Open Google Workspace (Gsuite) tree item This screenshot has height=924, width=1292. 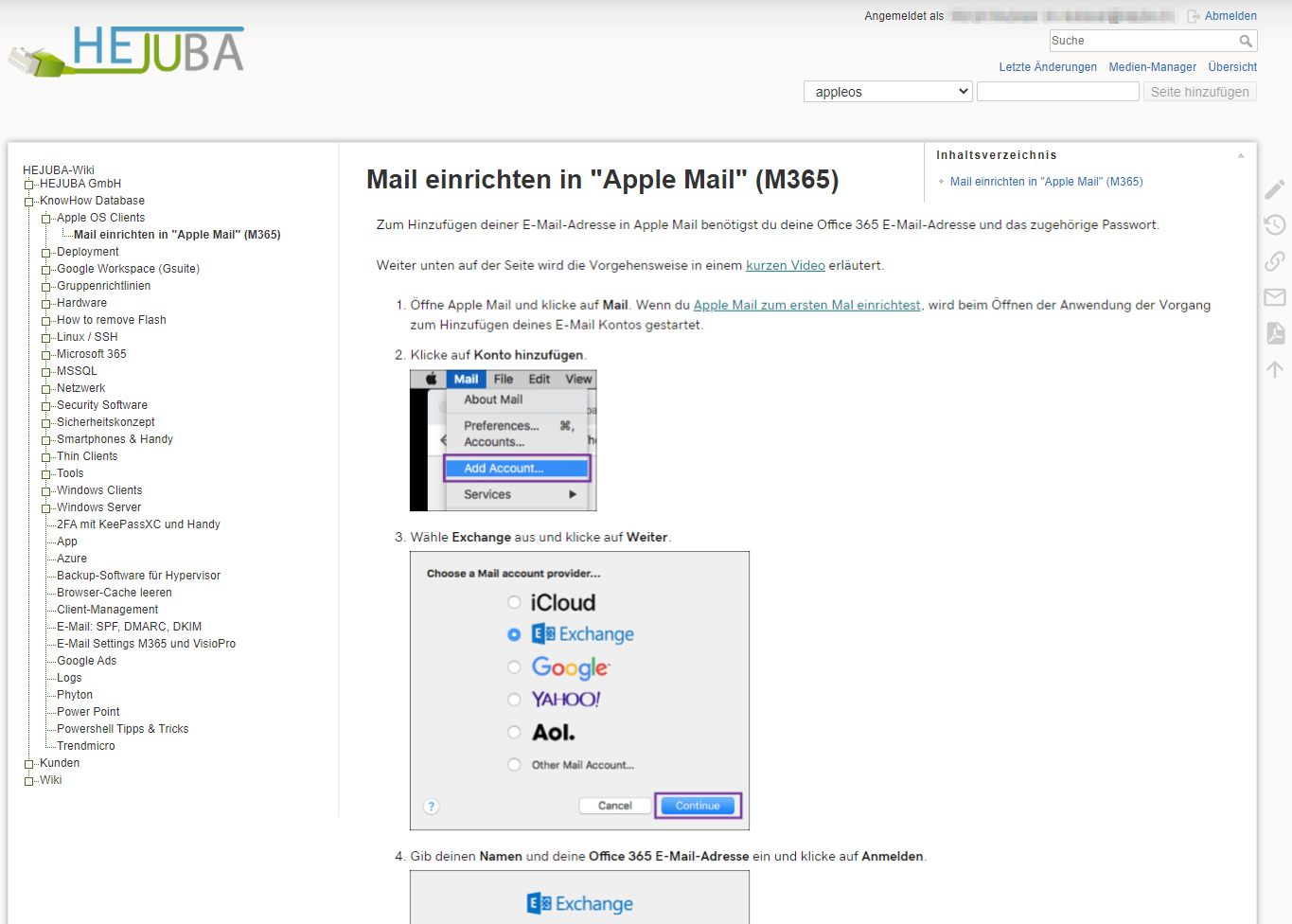pyautogui.click(x=128, y=269)
